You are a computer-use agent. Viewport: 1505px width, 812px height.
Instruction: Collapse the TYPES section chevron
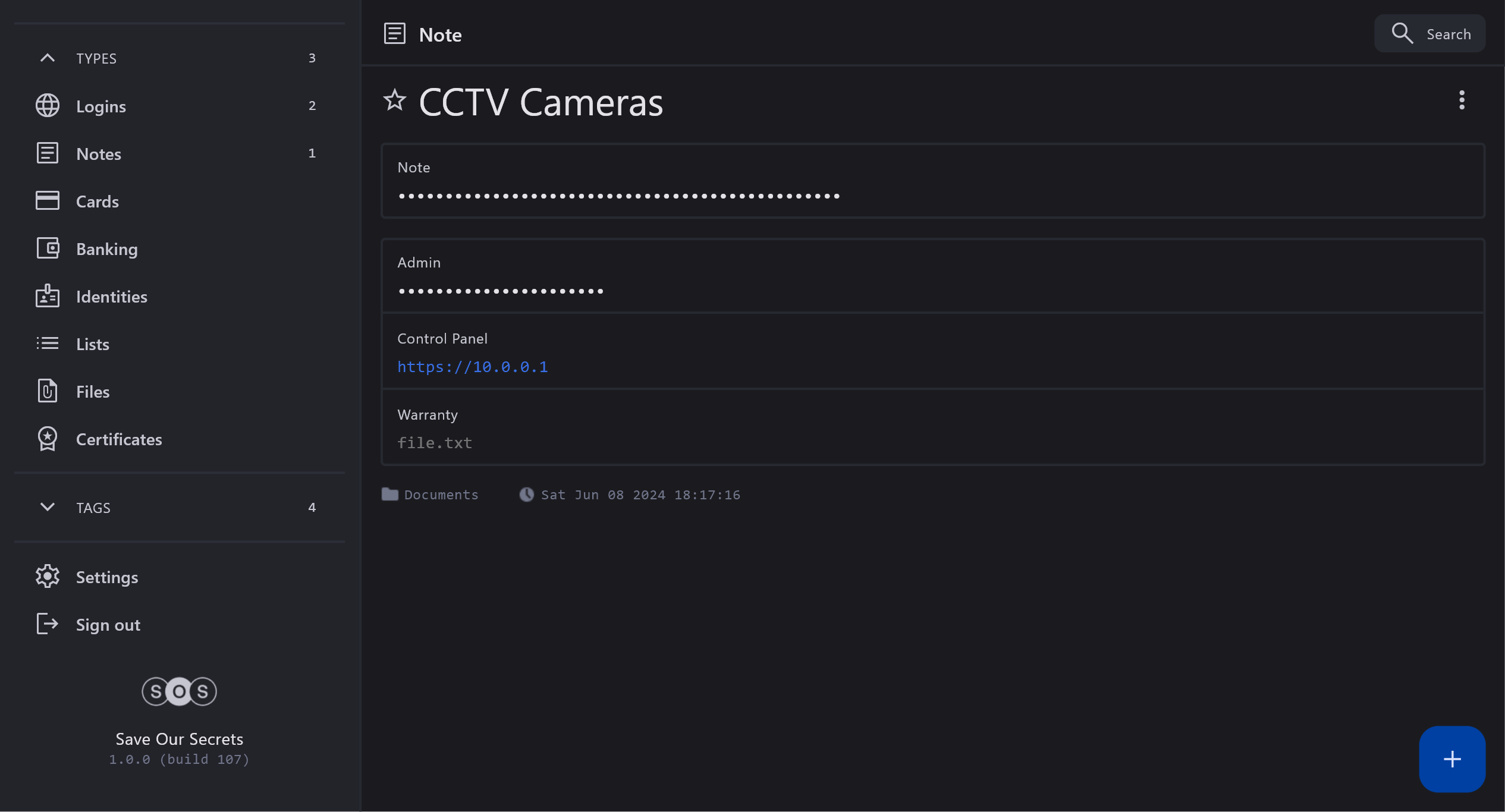pyautogui.click(x=48, y=58)
